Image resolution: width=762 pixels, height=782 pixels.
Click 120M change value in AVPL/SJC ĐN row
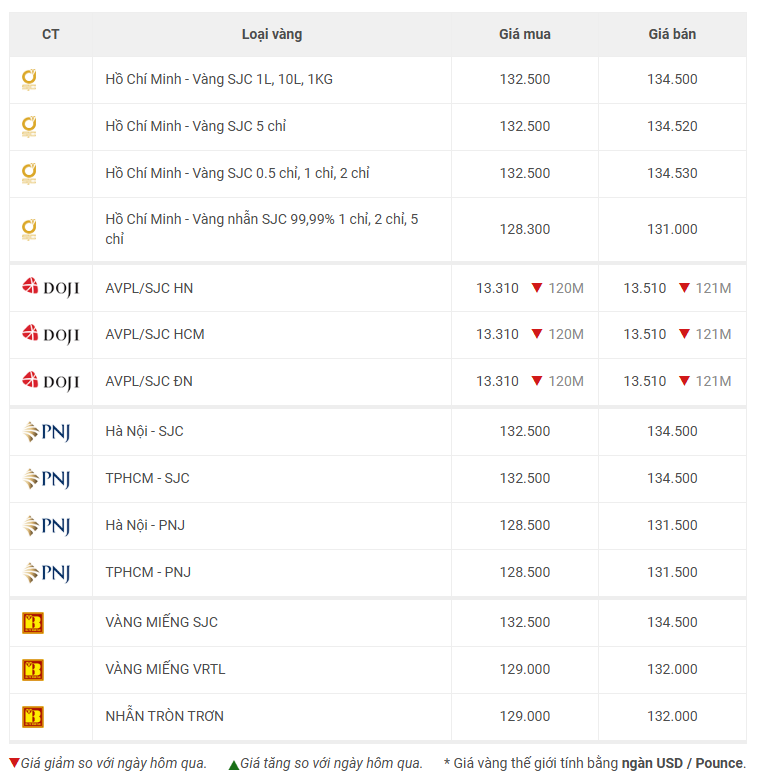[566, 381]
